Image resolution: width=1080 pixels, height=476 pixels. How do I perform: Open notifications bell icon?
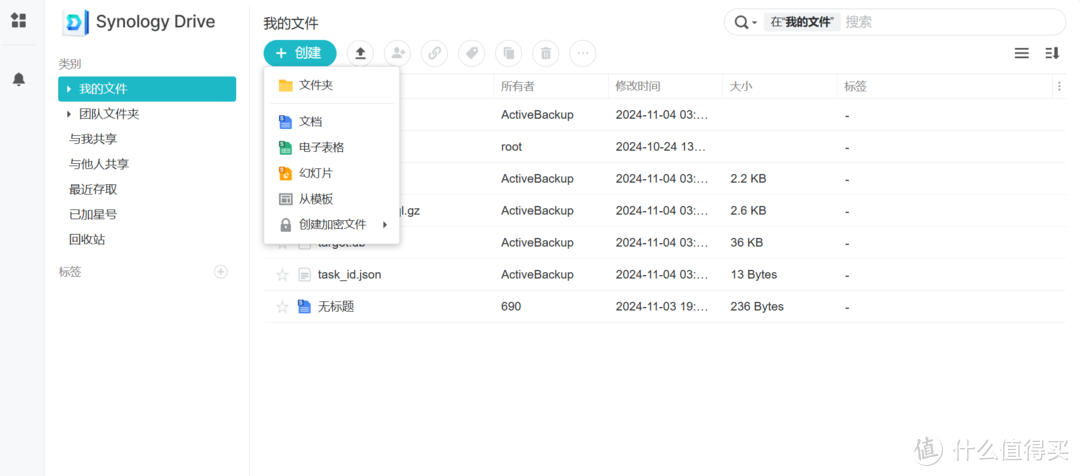pyautogui.click(x=19, y=79)
